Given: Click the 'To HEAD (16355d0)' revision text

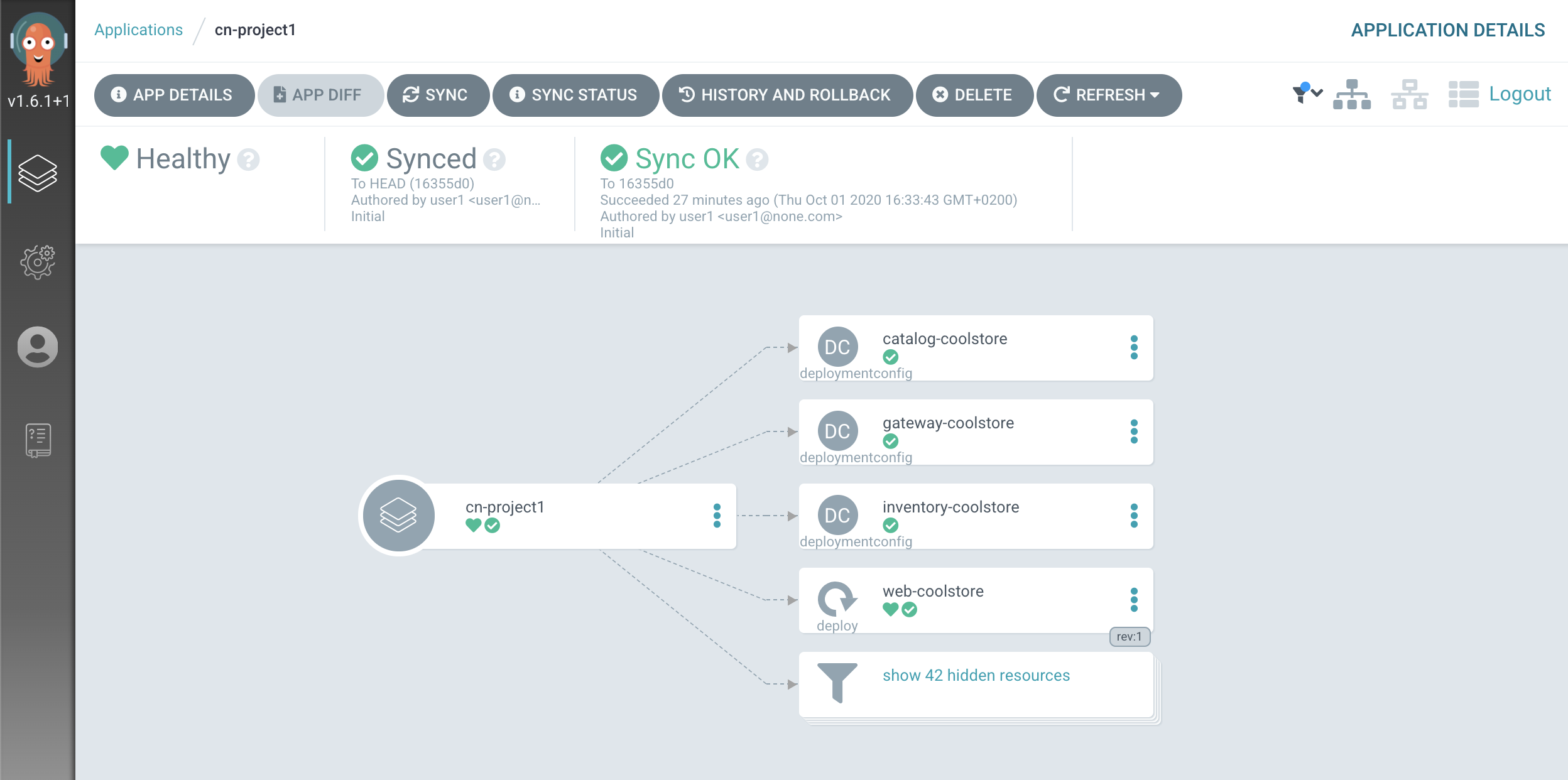Looking at the screenshot, I should pos(413,183).
